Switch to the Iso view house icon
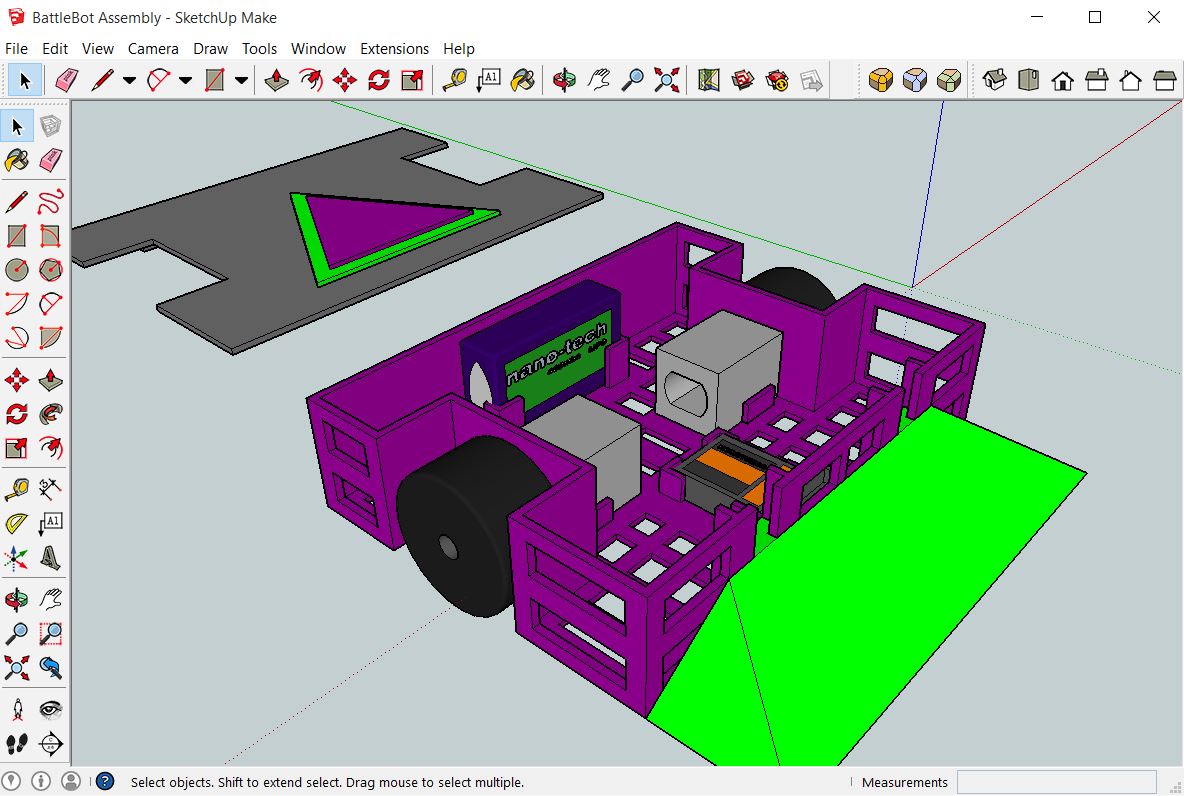1184x796 pixels. (994, 80)
